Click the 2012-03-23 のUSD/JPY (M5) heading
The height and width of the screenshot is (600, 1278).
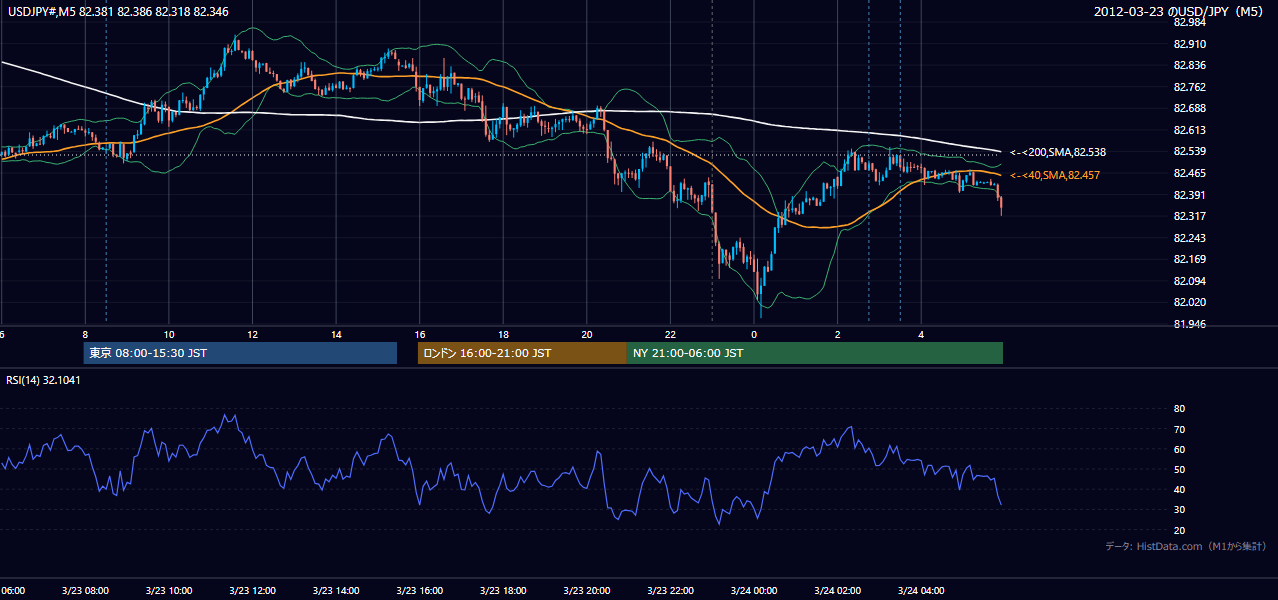[1180, 11]
